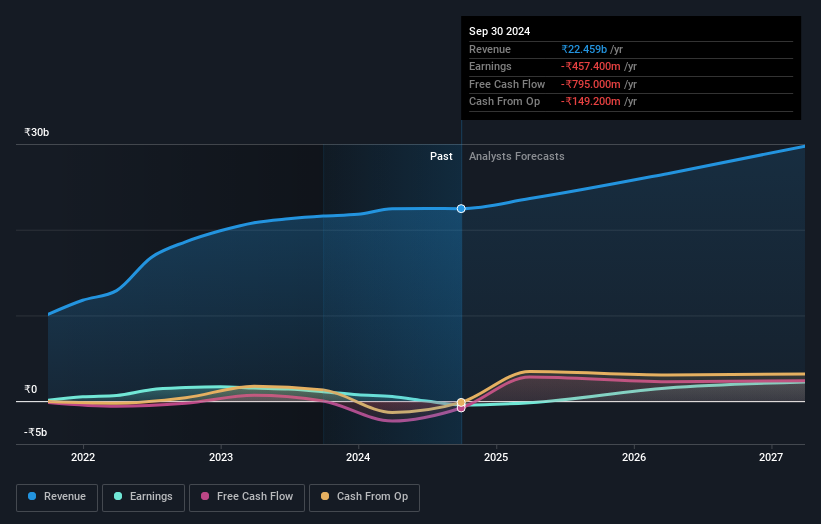The image size is (821, 524).
Task: Click the Earnings row label in tooltip
Action: click(490, 66)
